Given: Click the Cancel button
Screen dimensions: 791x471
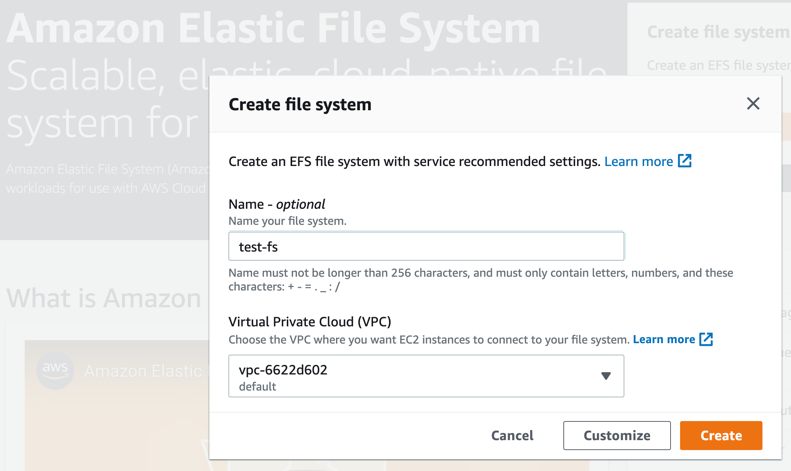Looking at the screenshot, I should (x=512, y=435).
